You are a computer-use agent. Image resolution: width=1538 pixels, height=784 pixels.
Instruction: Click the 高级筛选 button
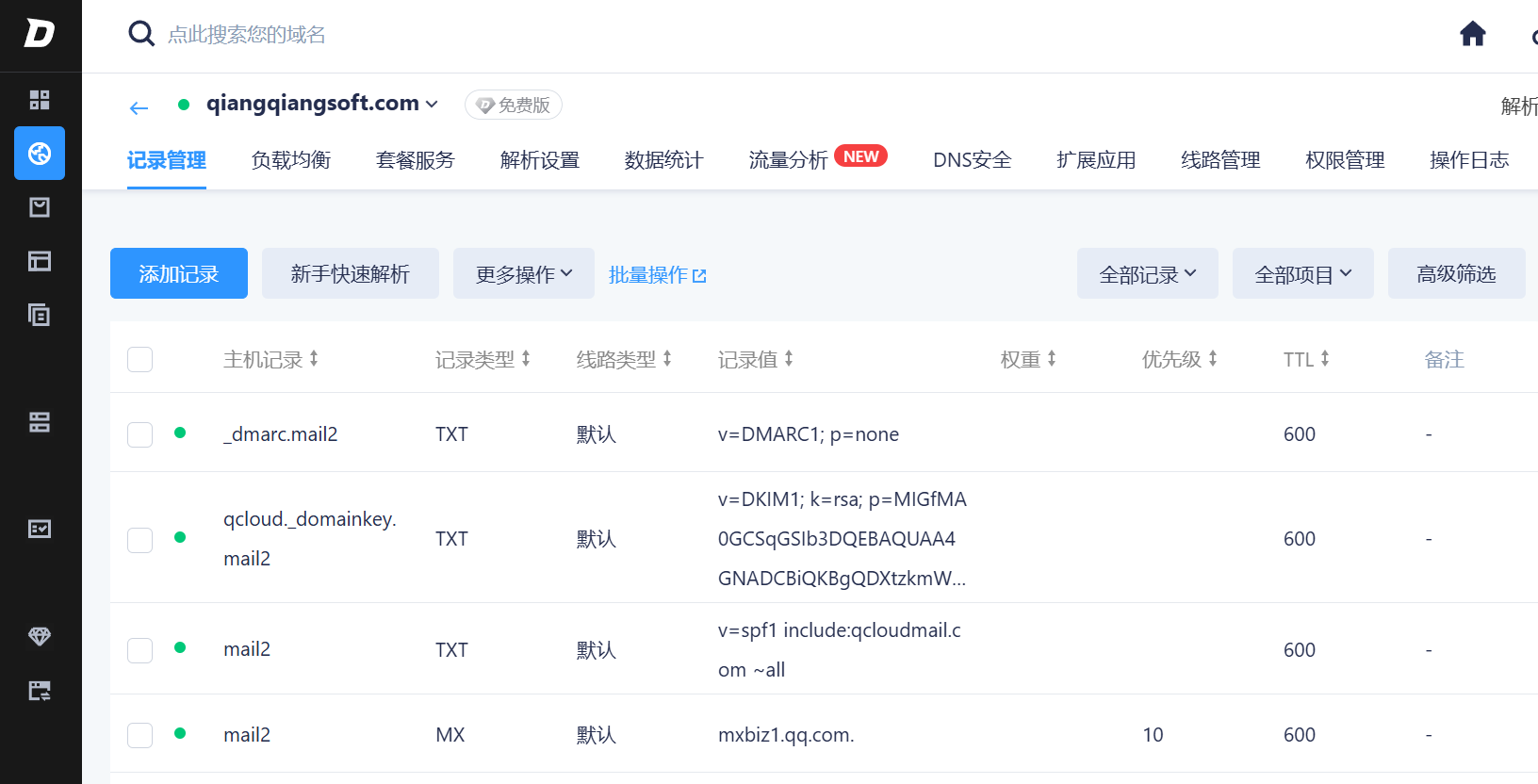coord(1456,274)
